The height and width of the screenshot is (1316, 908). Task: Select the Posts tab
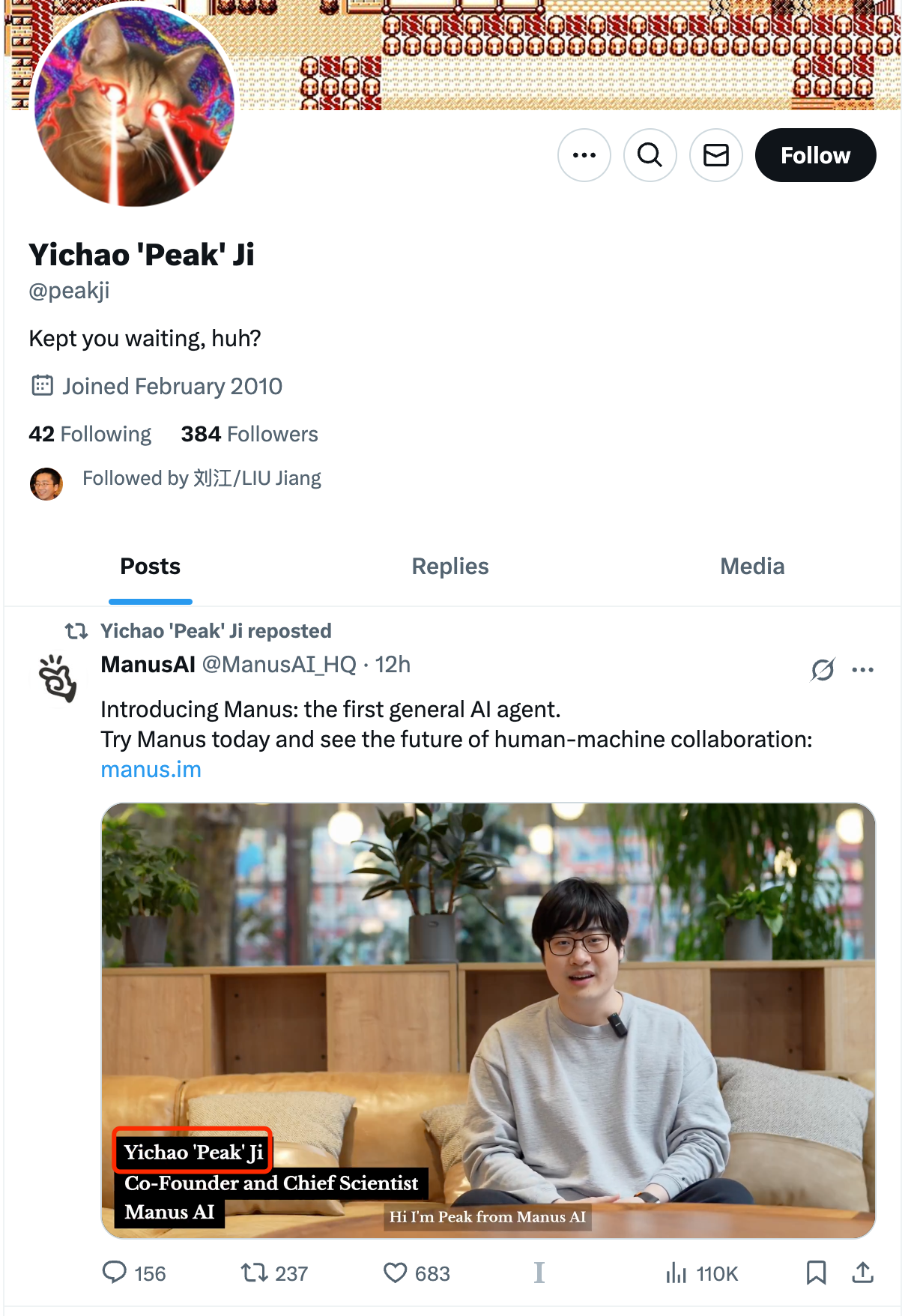coord(151,567)
